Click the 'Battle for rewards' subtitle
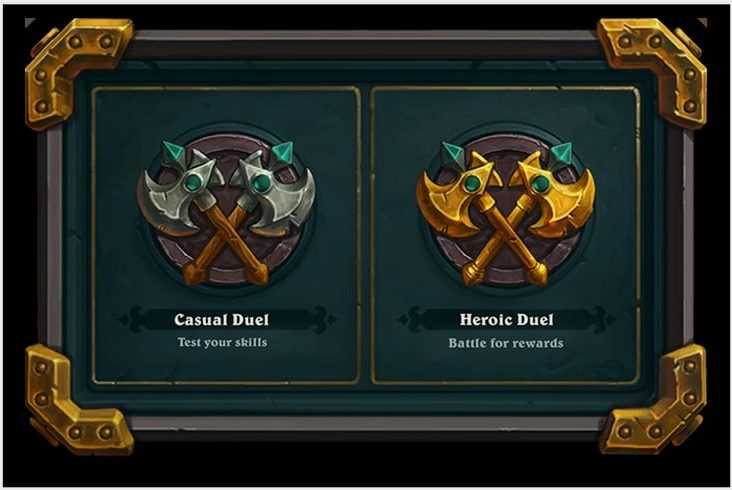 (x=506, y=343)
